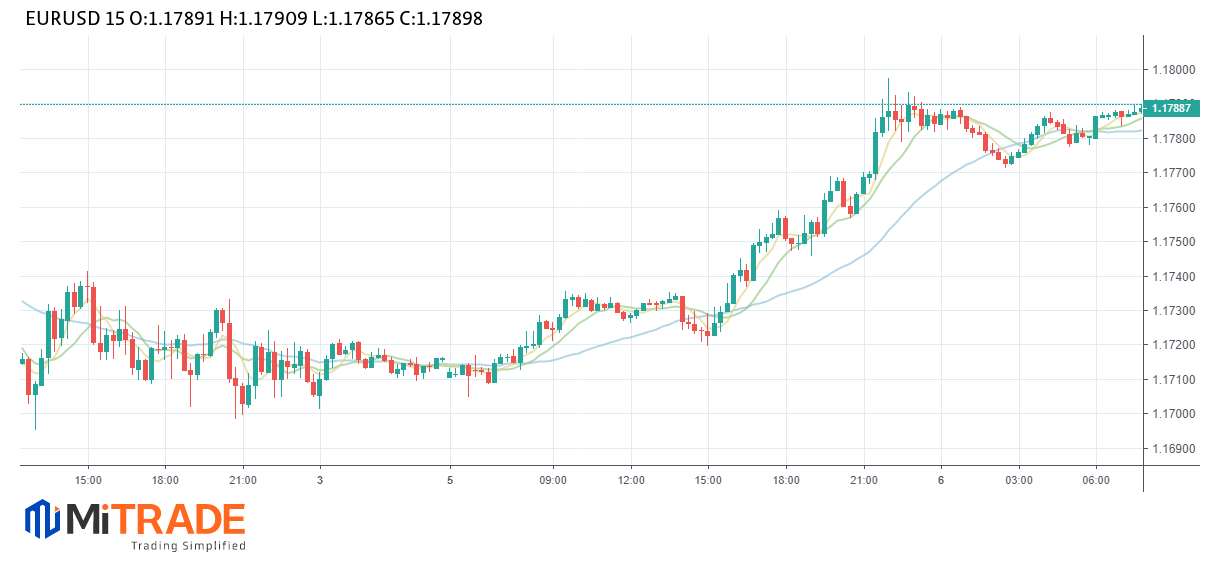Click the date marker labeled 3
The height and width of the screenshot is (575, 1220).
(x=320, y=481)
